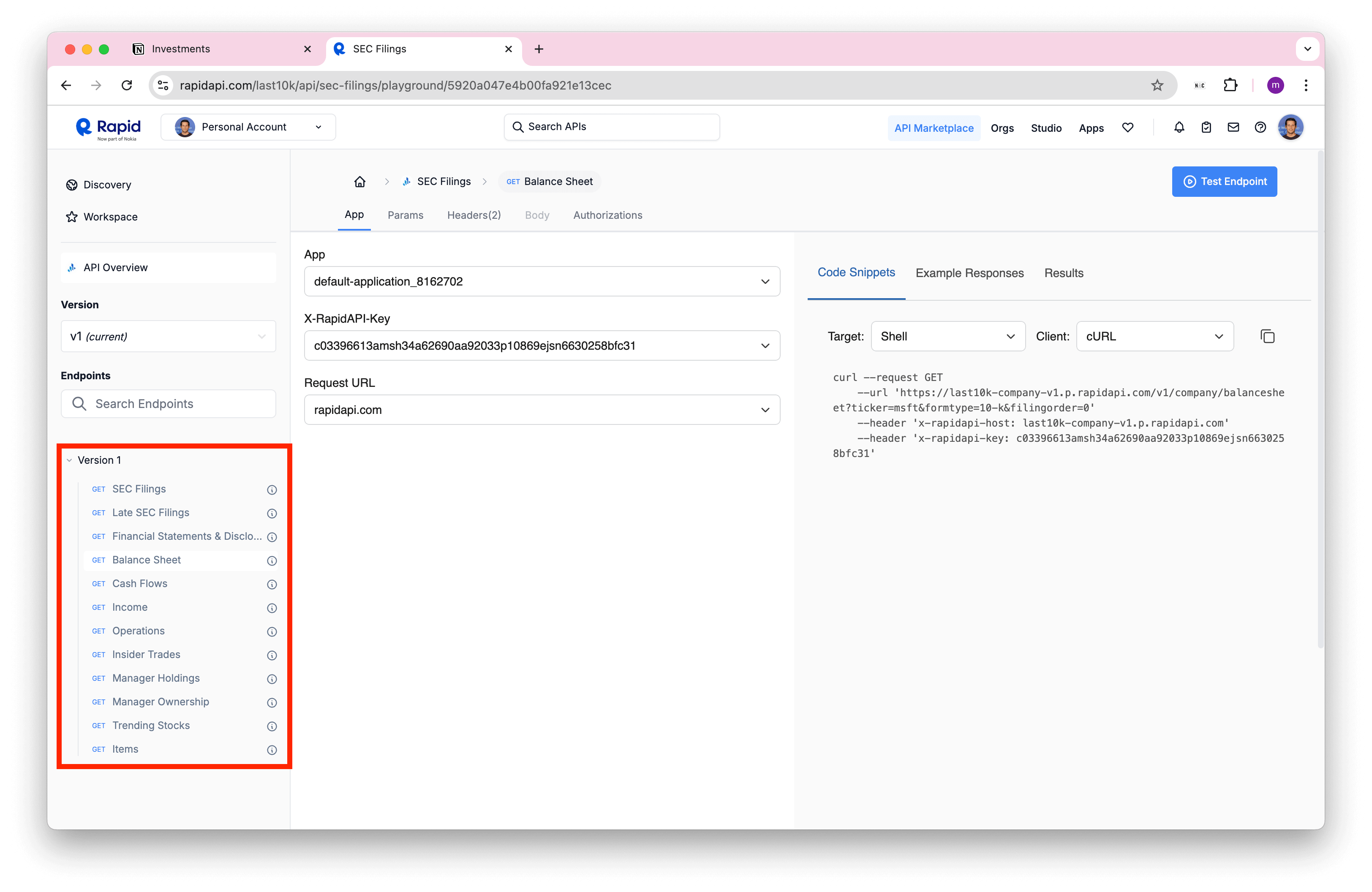This screenshot has height=892, width=1372.
Task: View site information icon in address bar
Action: coord(164,85)
